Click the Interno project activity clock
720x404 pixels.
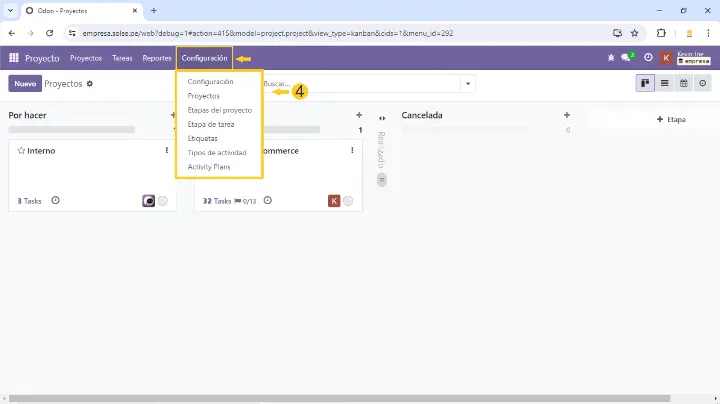(55, 200)
